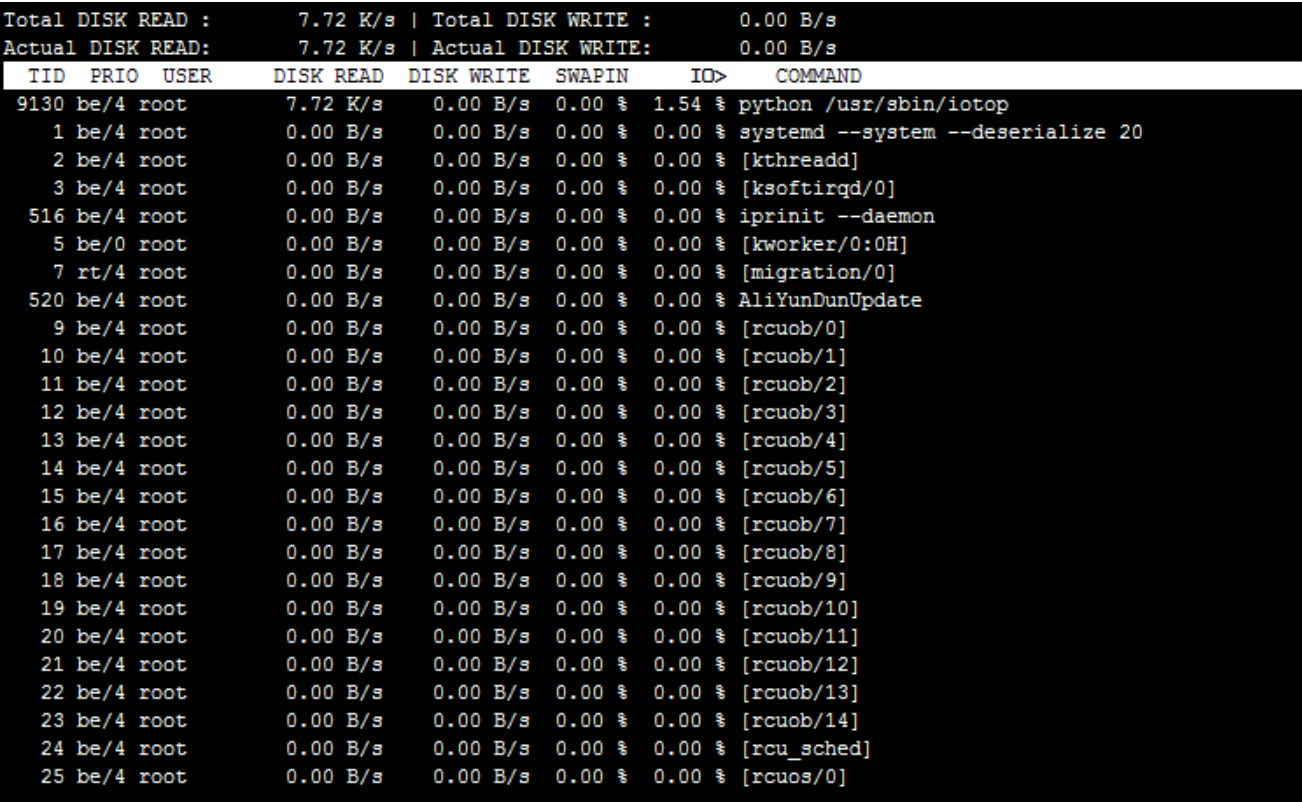Click the COMMAND column header
The width and height of the screenshot is (1302, 802).
[x=819, y=76]
